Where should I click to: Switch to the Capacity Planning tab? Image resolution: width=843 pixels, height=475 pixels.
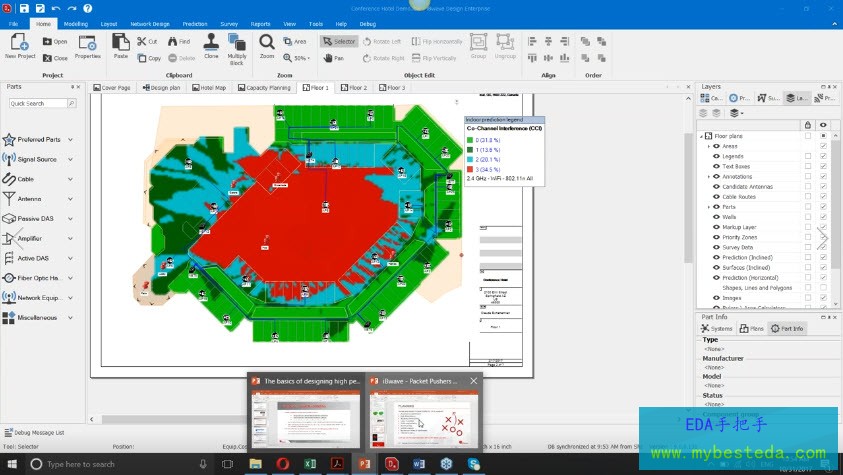(264, 88)
